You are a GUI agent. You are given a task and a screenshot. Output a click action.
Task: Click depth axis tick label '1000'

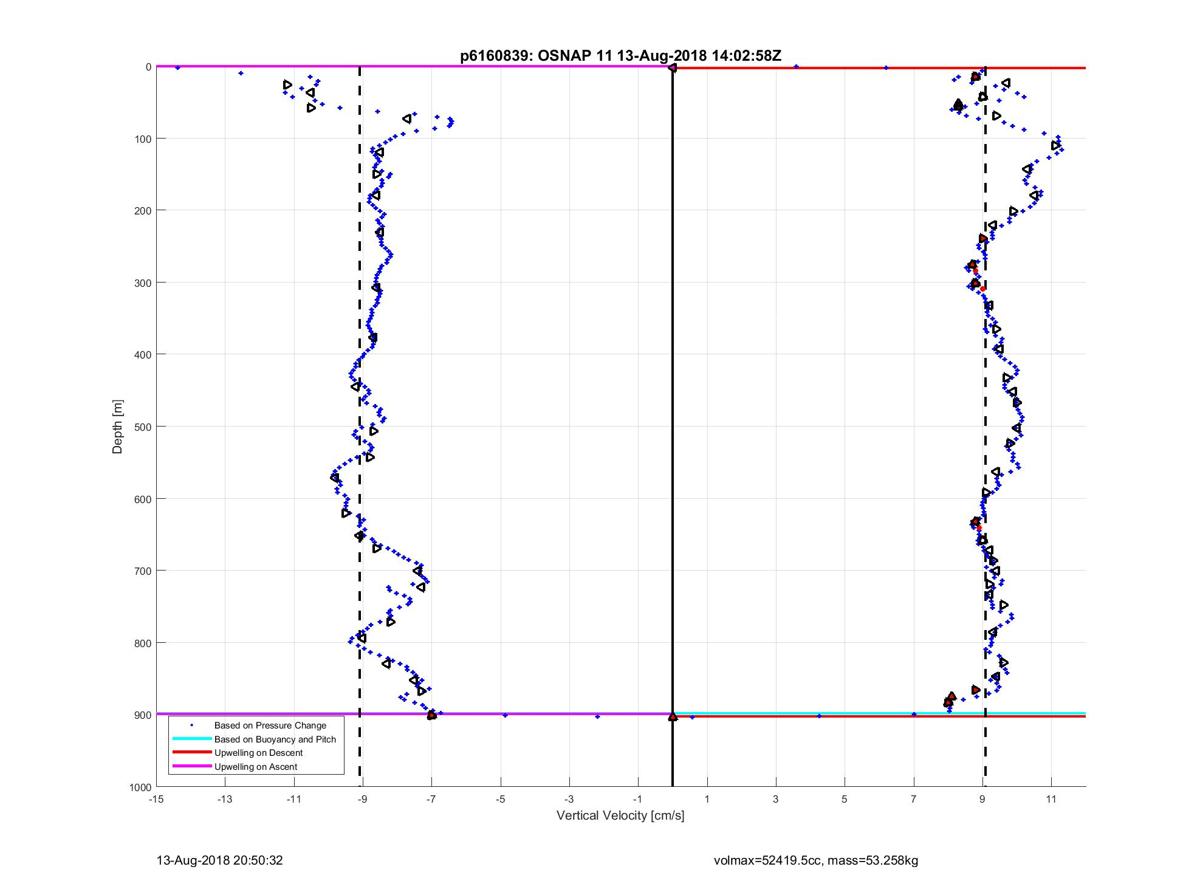(x=138, y=786)
